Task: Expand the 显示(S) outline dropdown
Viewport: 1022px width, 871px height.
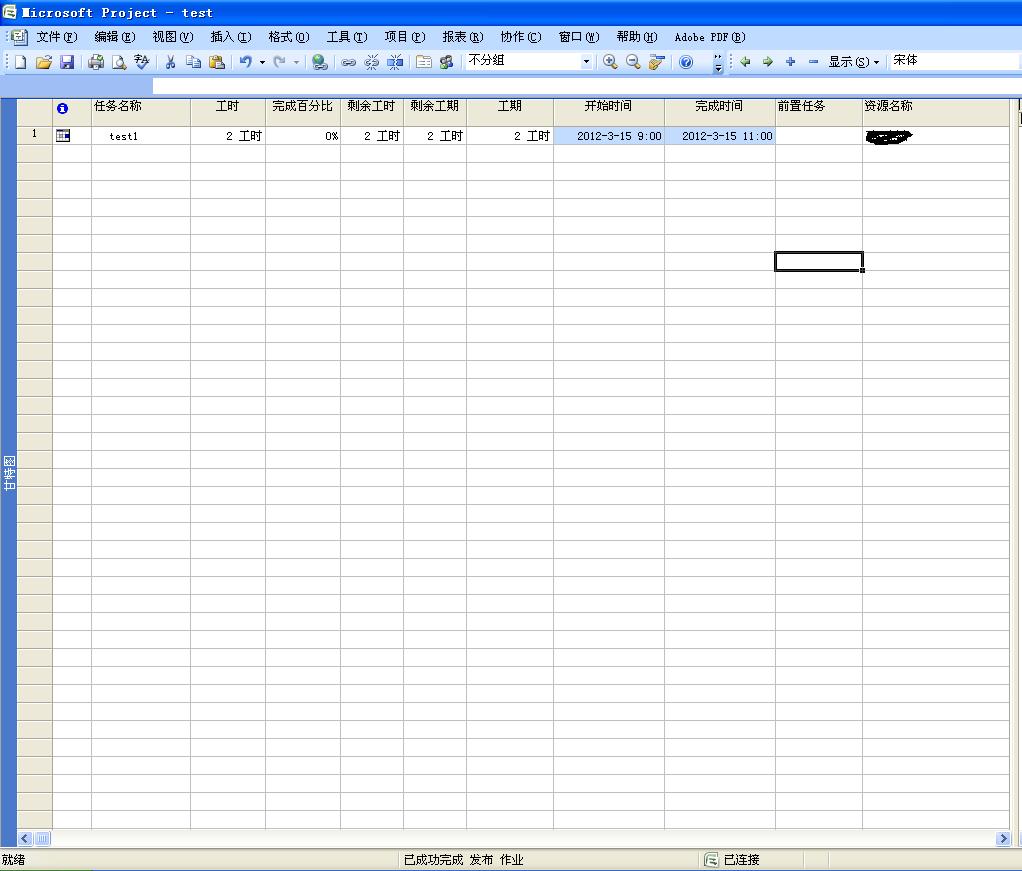Action: (853, 62)
